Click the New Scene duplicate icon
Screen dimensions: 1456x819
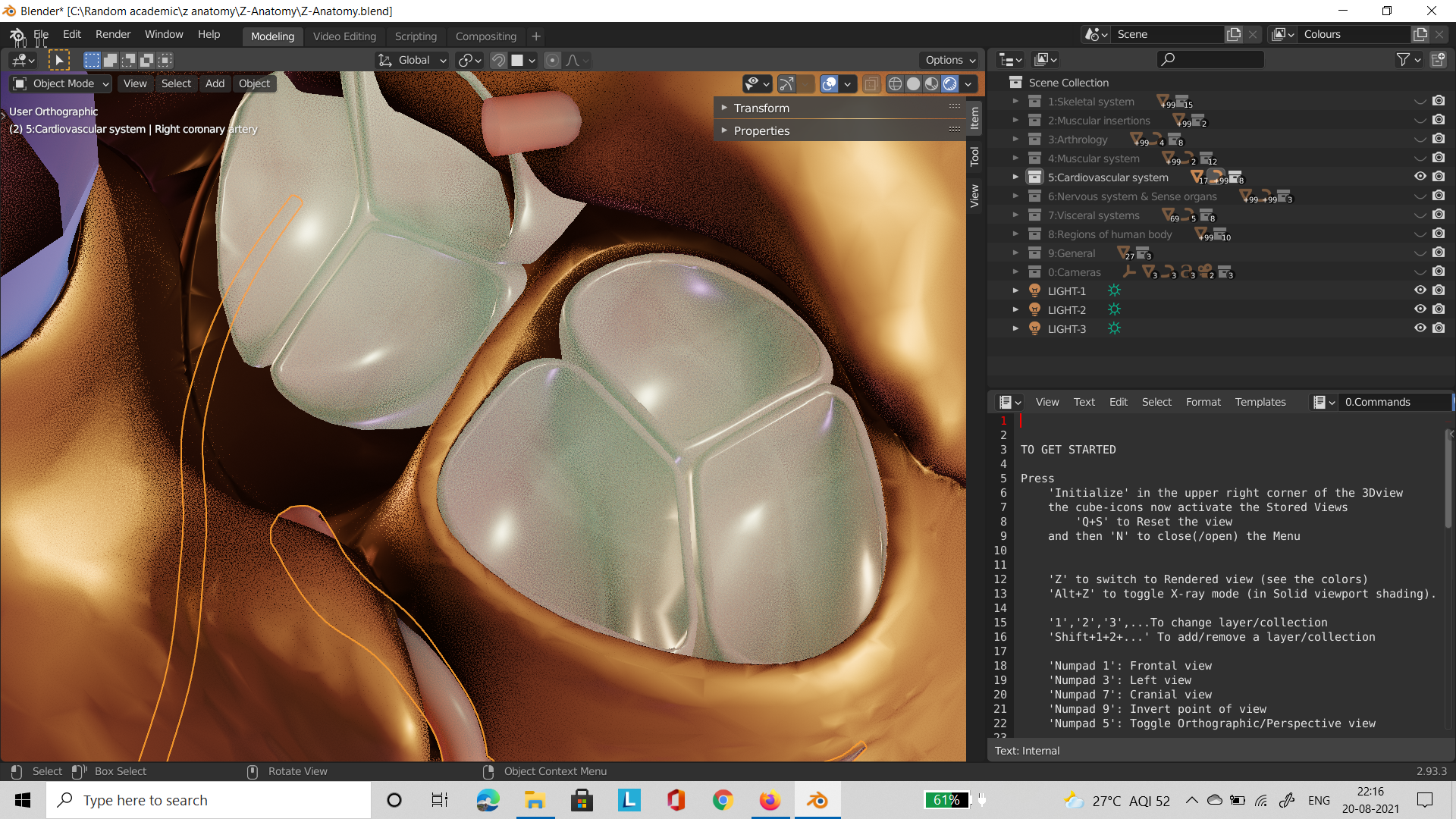1235,34
